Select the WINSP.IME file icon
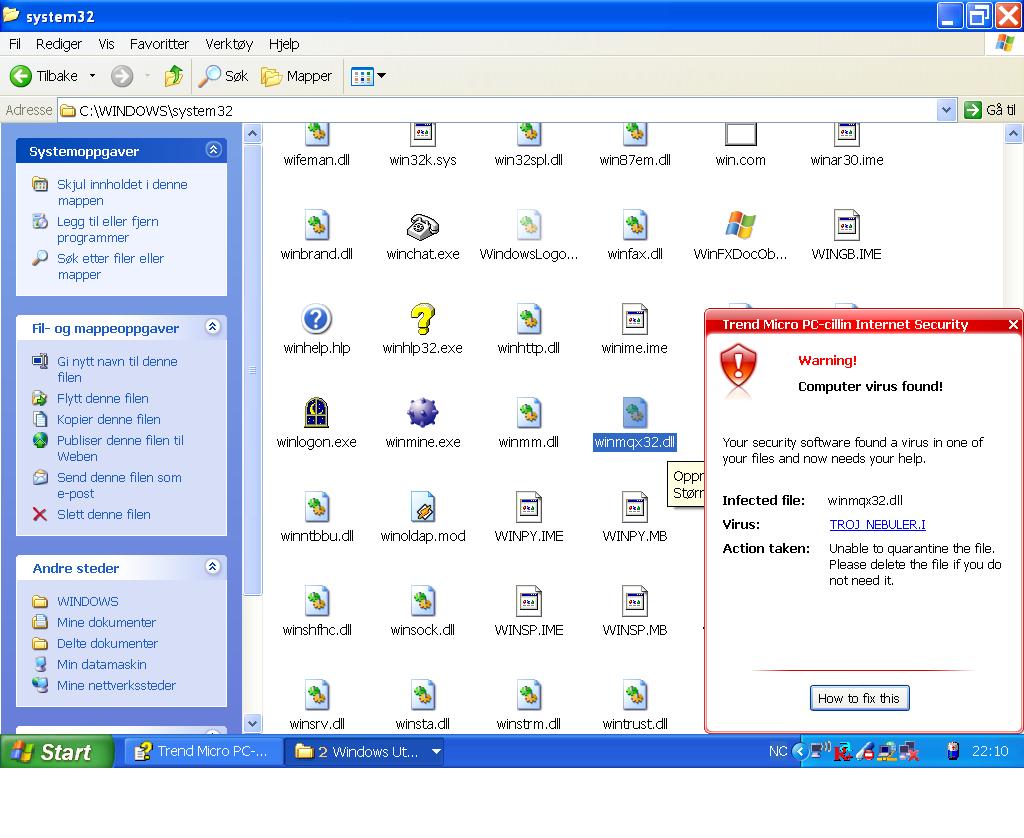 click(528, 602)
